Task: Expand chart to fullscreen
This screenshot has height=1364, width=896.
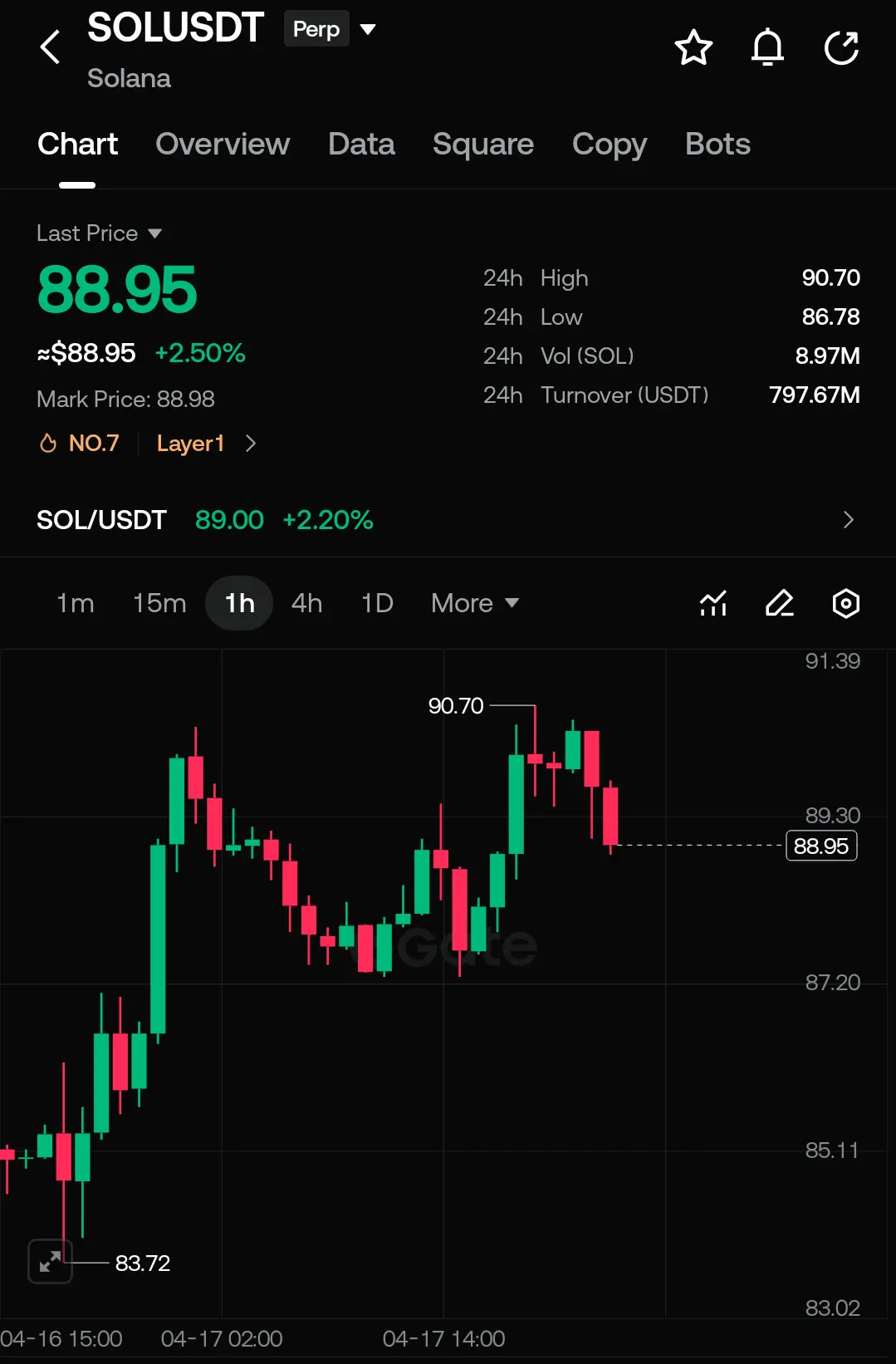Action: tap(50, 1262)
